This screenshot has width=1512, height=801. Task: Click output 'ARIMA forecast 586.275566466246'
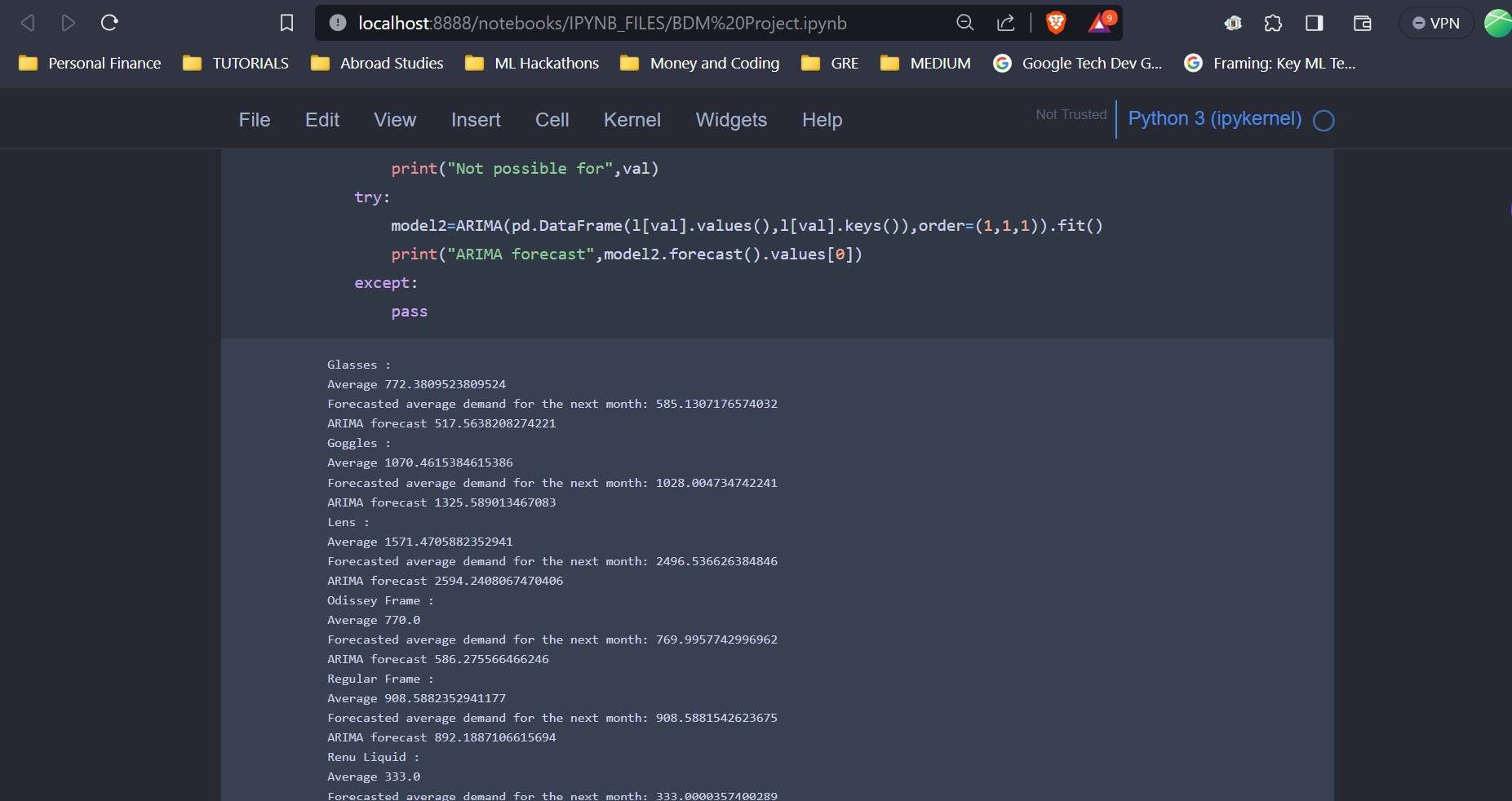pyautogui.click(x=438, y=659)
